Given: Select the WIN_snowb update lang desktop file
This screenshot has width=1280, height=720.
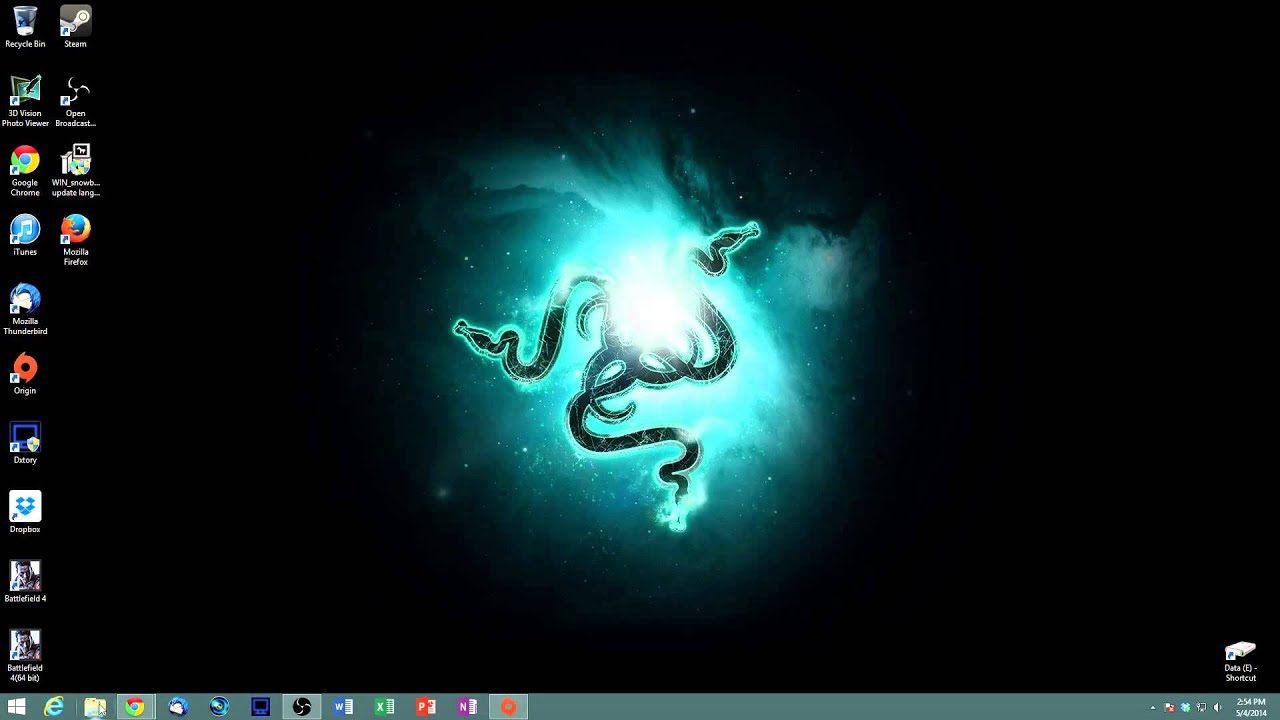Looking at the screenshot, I should tap(75, 171).
